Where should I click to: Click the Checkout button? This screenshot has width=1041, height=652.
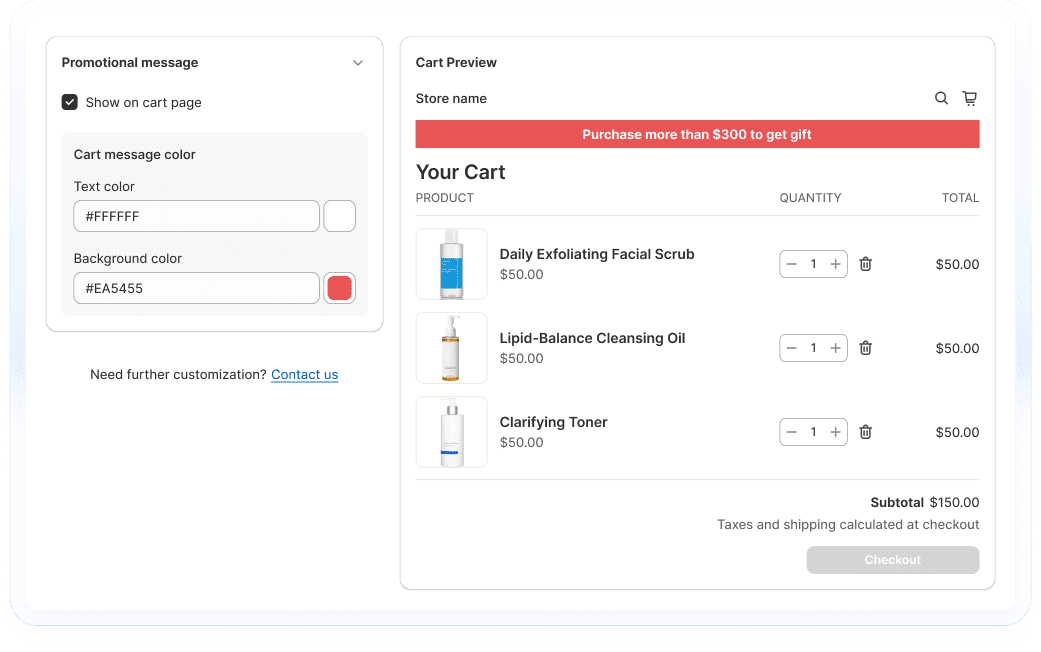pos(892,560)
